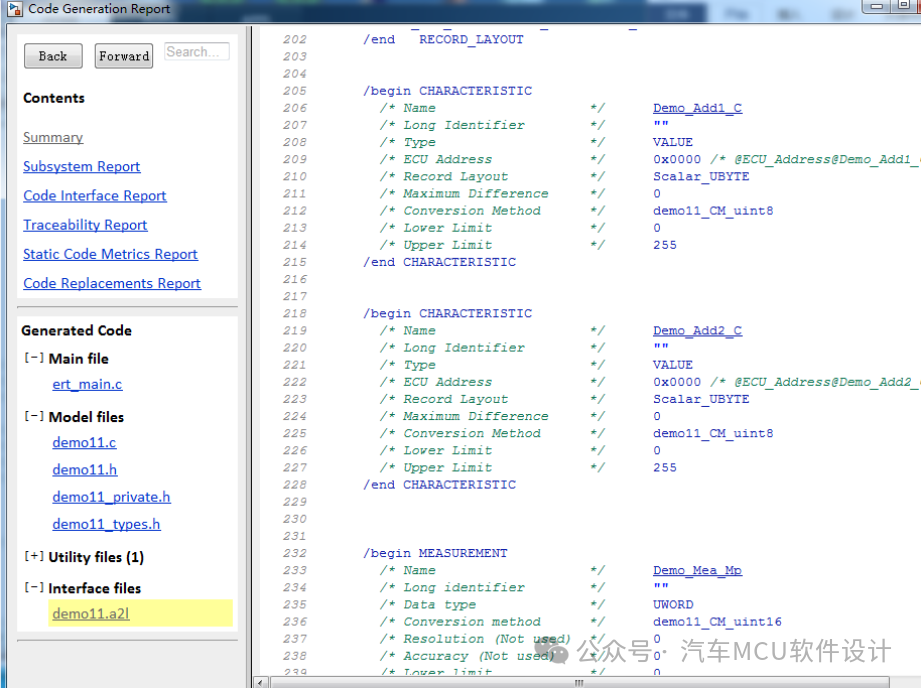Open the demo11_private.h file
921x688 pixels.
[x=111, y=497]
